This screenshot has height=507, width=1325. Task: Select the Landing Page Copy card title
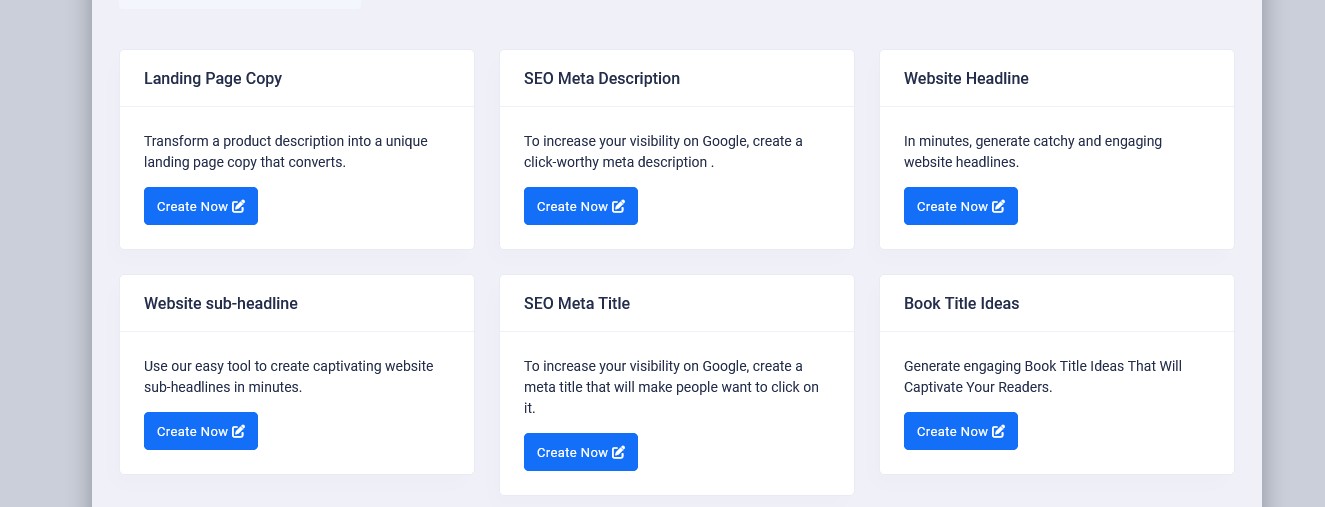[213, 78]
